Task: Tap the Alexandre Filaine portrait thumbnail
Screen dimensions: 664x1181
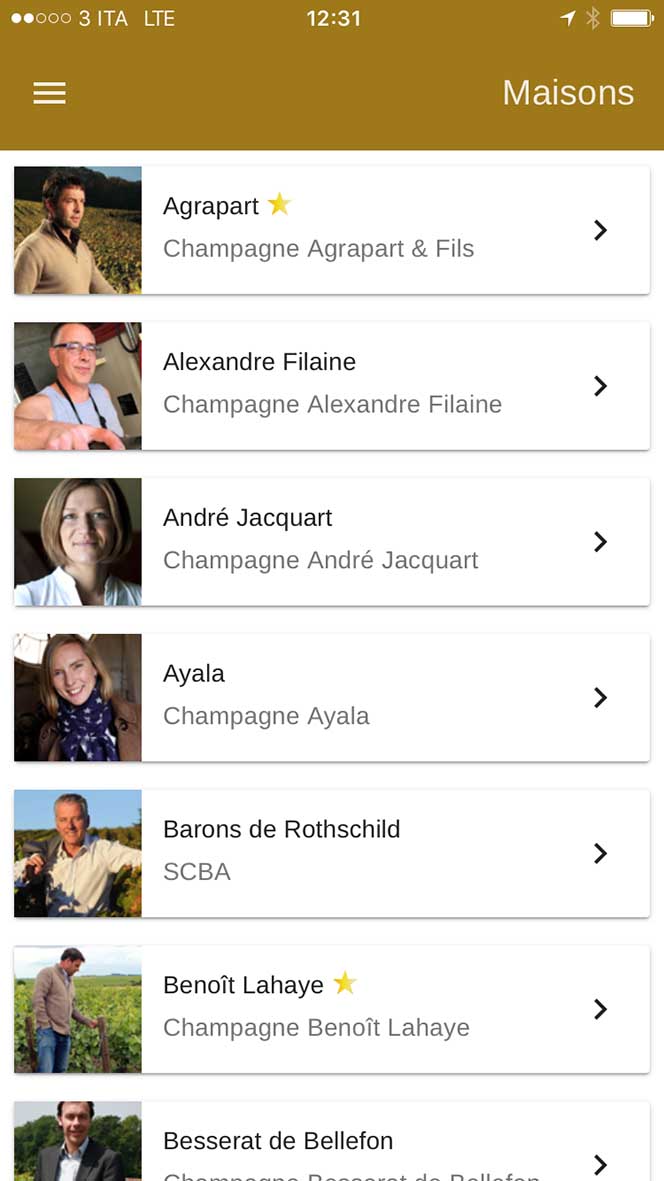Action: pos(78,386)
